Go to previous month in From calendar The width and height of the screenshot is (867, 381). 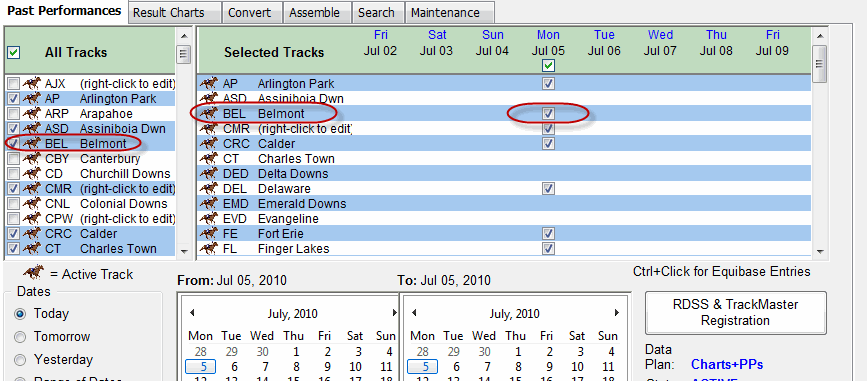tap(191, 313)
